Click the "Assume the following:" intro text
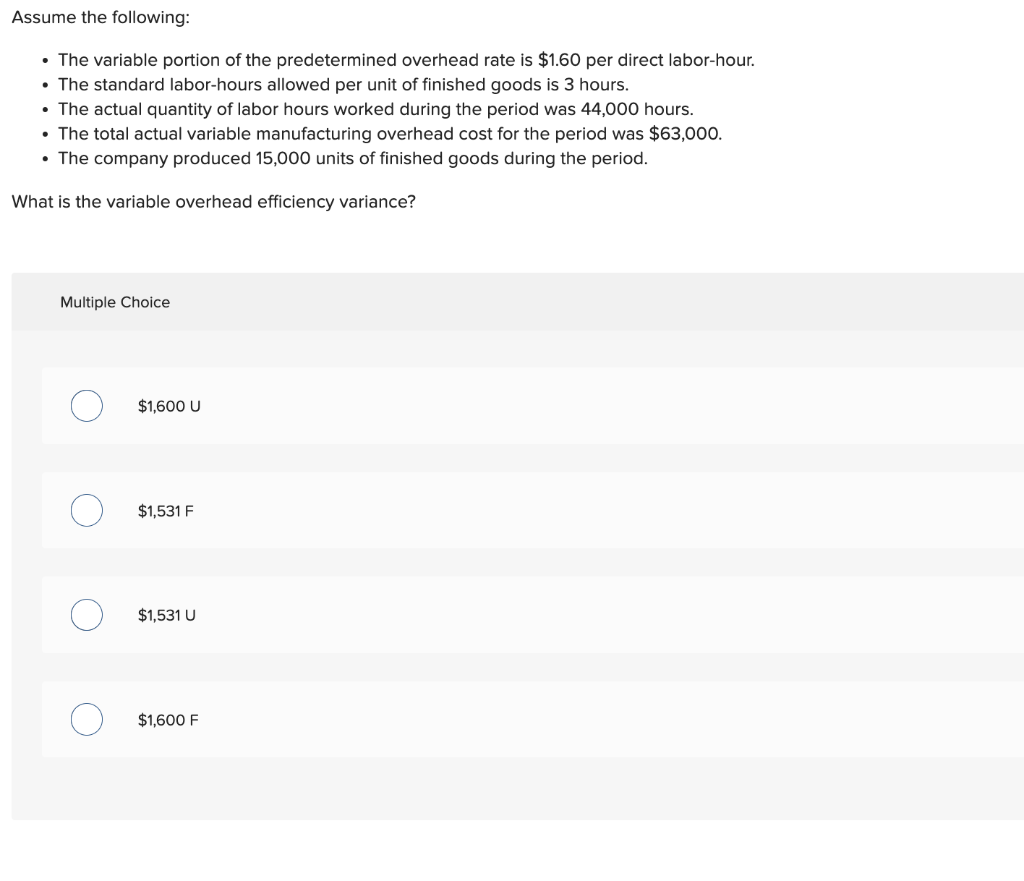1024x881 pixels. [x=101, y=17]
